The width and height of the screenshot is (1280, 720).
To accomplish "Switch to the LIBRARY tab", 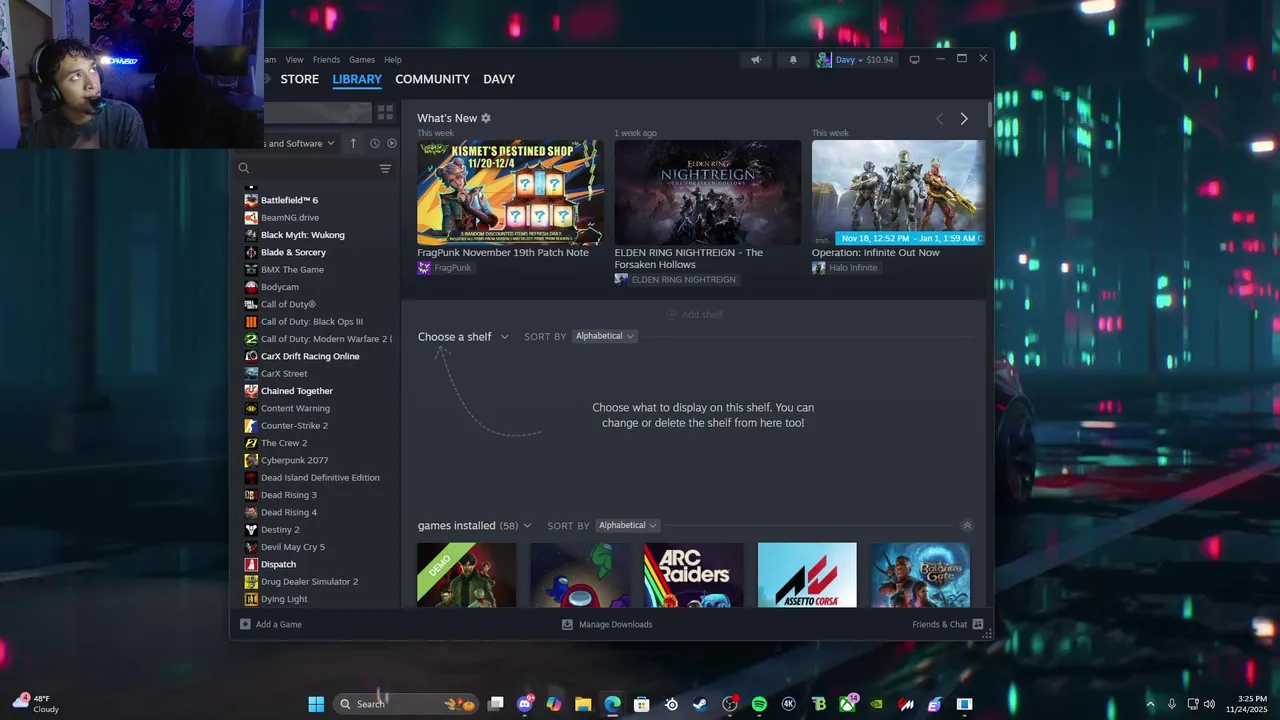I will [357, 79].
